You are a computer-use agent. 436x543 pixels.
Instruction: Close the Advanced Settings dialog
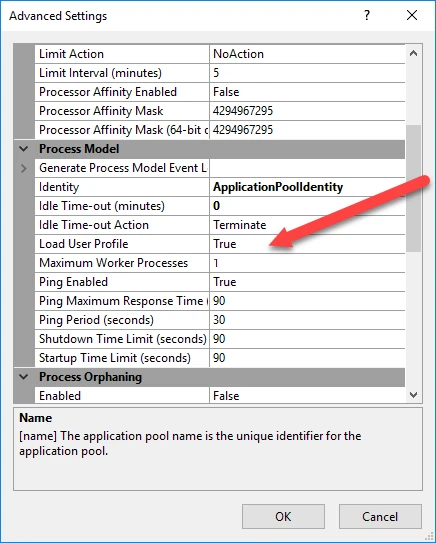pyautogui.click(x=412, y=15)
